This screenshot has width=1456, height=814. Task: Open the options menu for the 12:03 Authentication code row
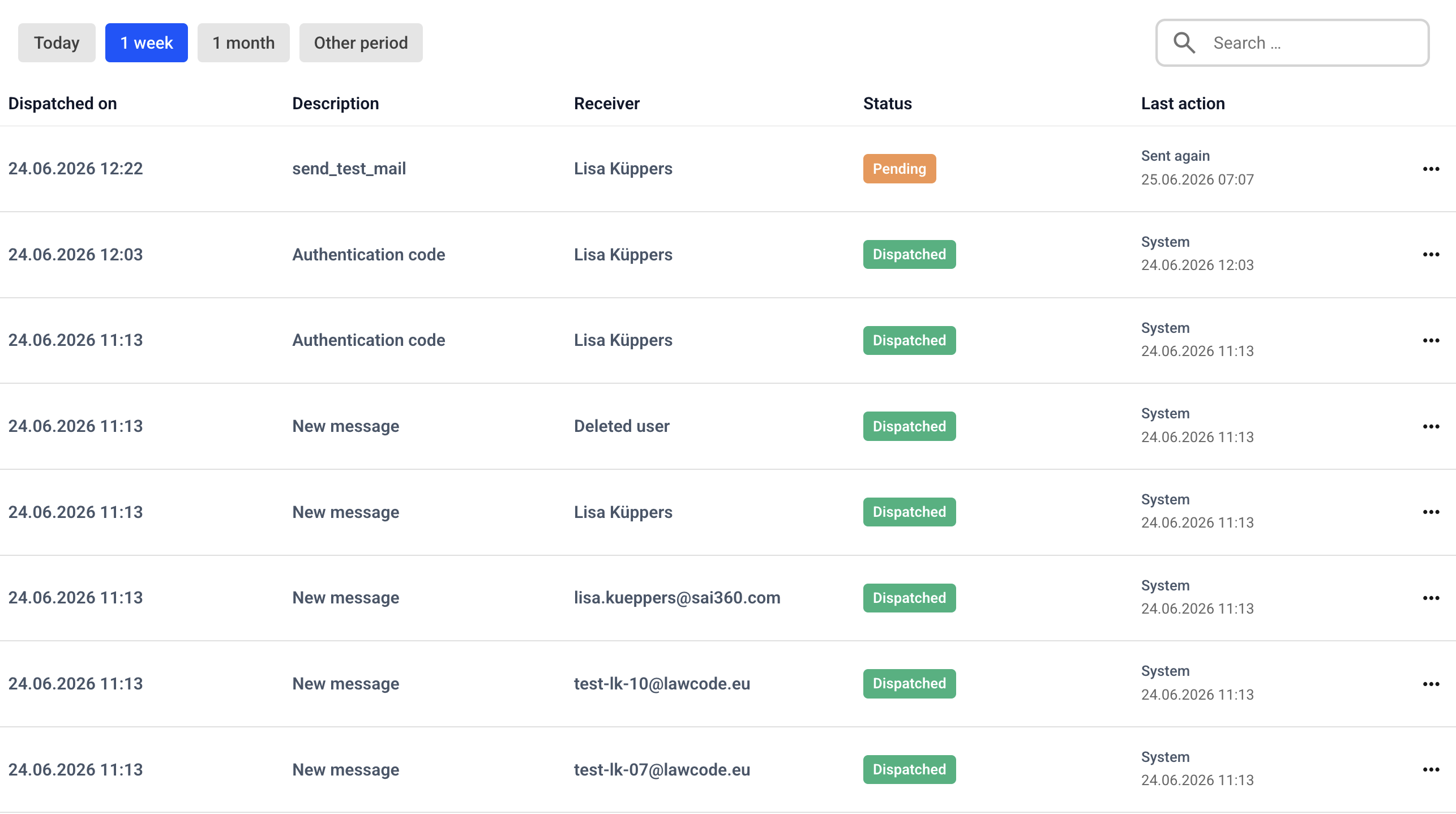[x=1431, y=255]
